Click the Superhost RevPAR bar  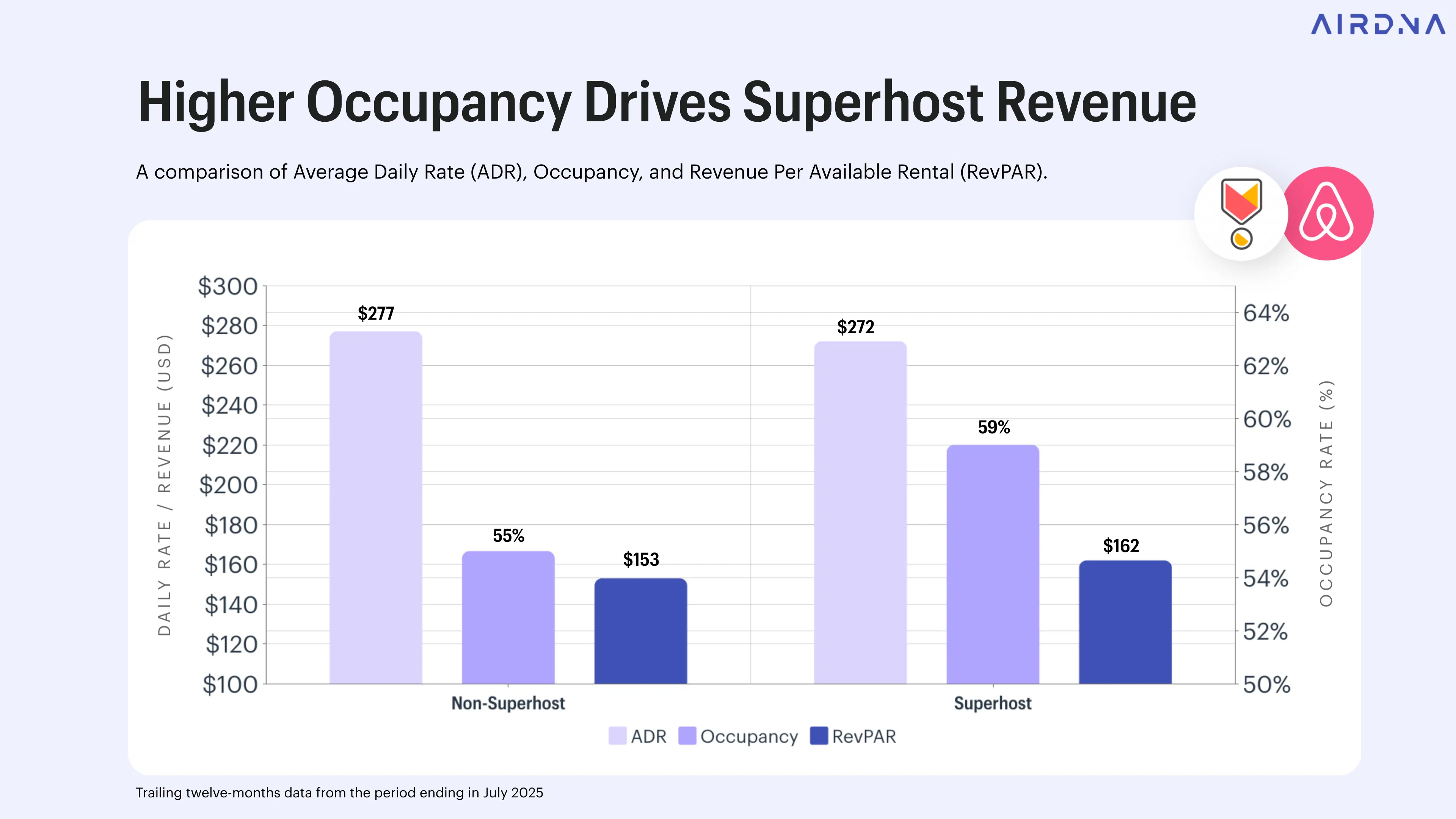[1125, 622]
